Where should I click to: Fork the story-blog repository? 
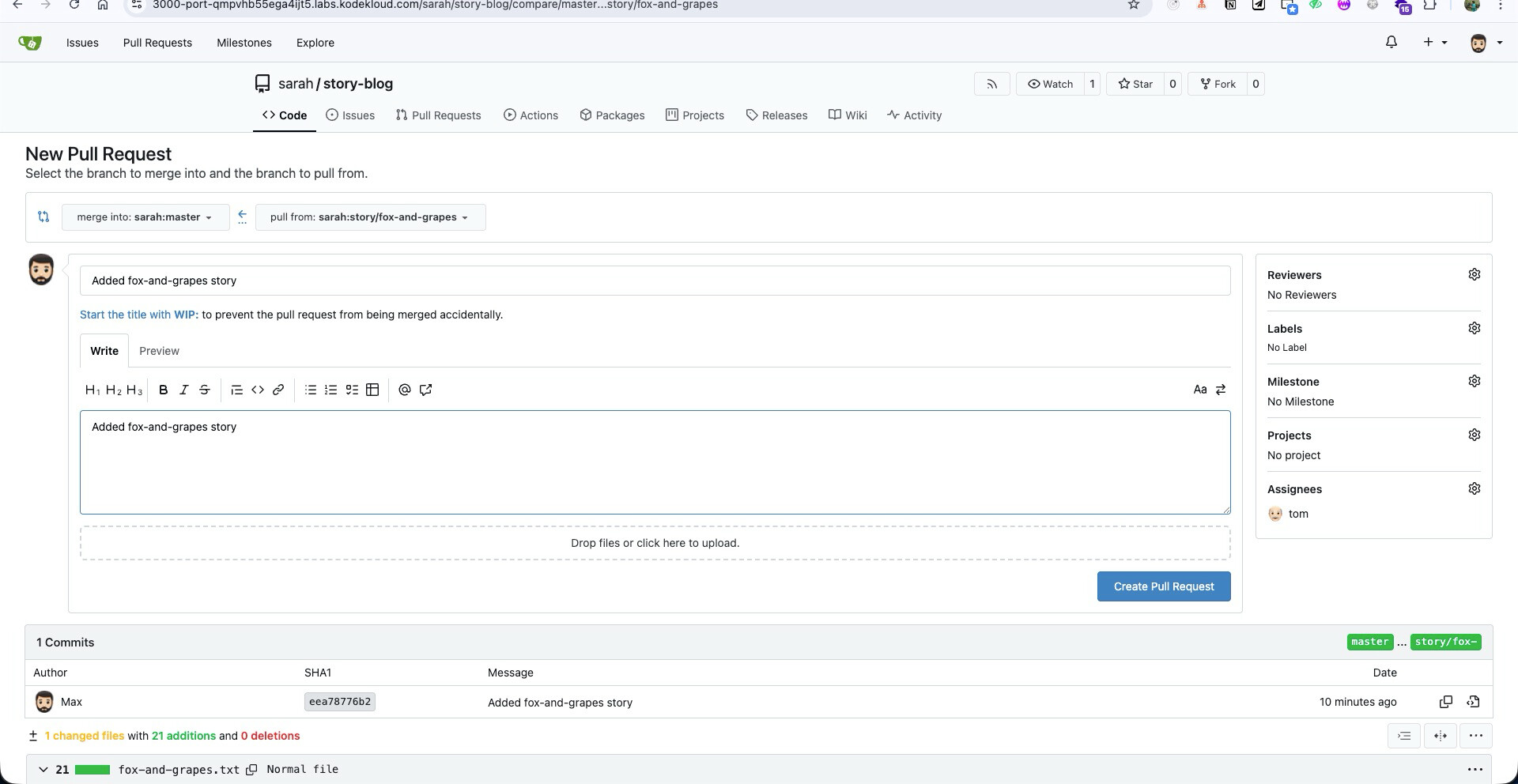coord(1218,84)
